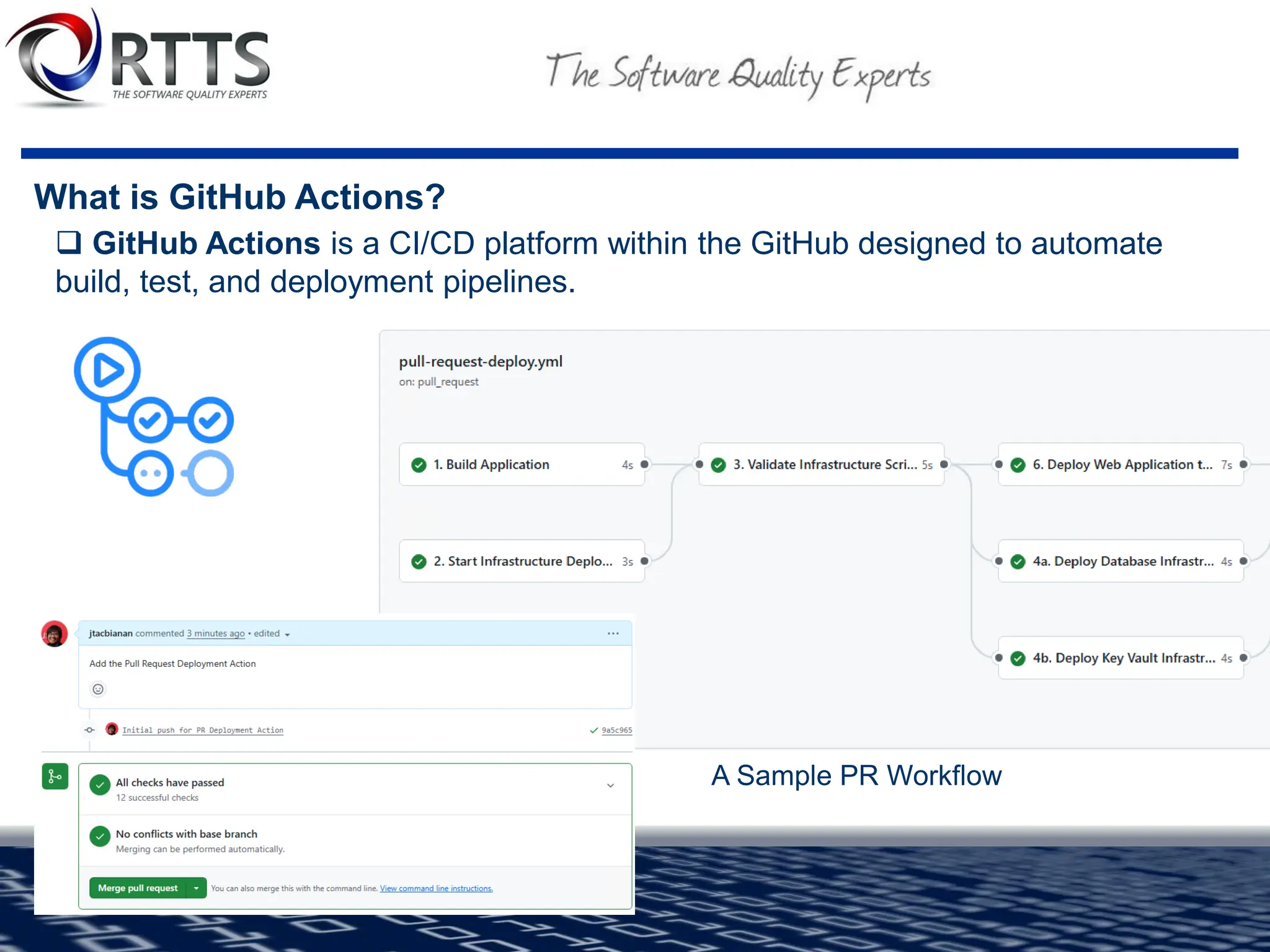Click green check icon on Start Infrastructure job
This screenshot has width=1270, height=952.
coord(419,562)
